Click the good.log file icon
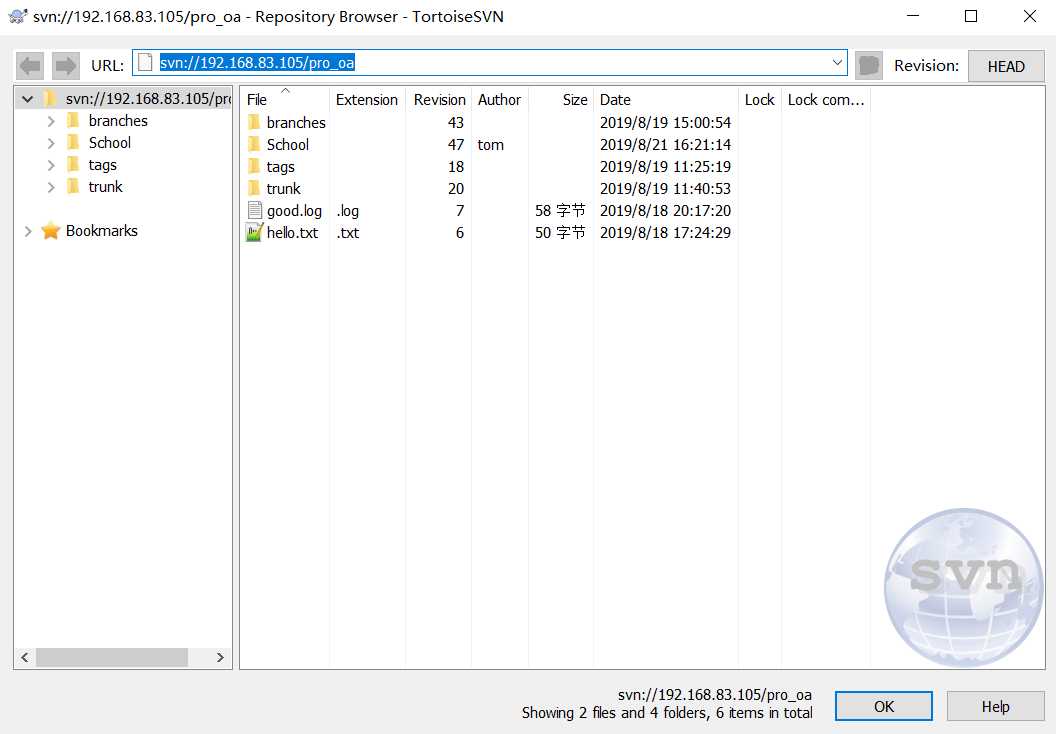Screen dimensions: 1056x734 (x=255, y=210)
